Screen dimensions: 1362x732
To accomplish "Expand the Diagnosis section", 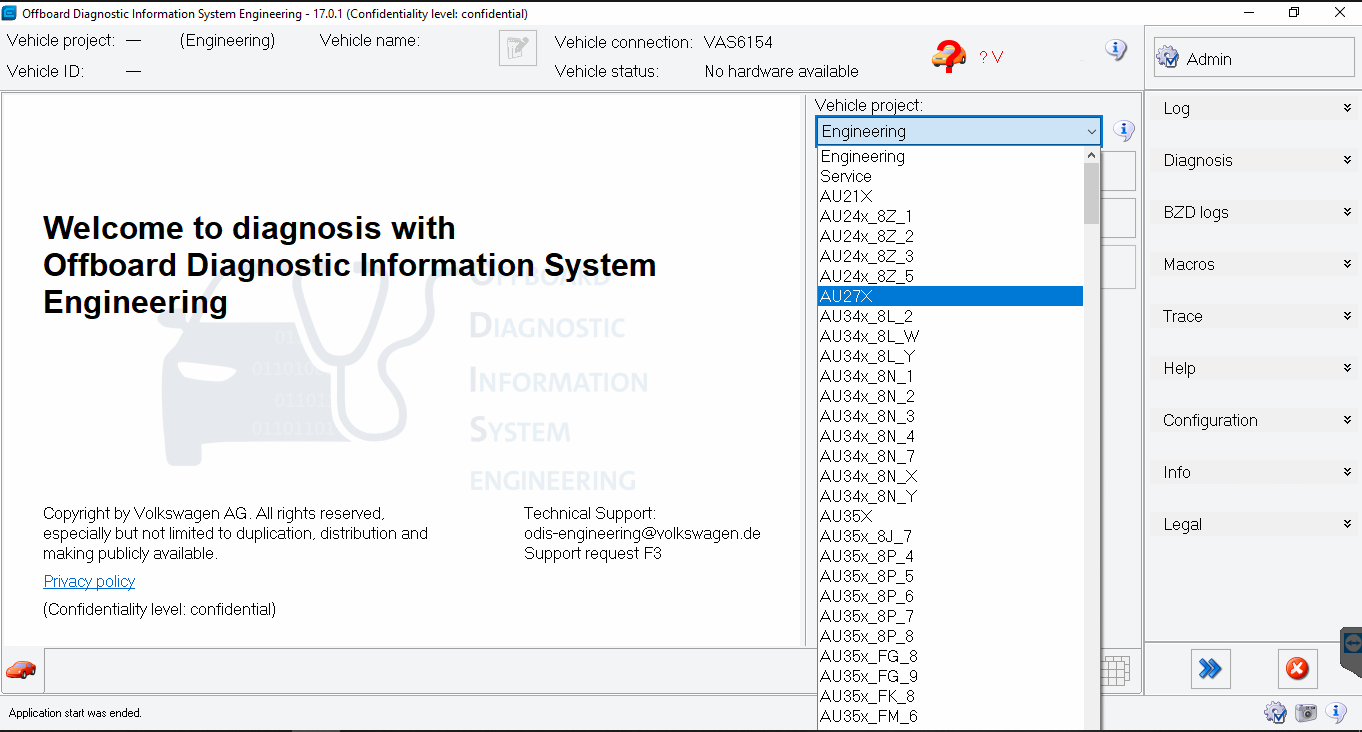I will click(1255, 160).
